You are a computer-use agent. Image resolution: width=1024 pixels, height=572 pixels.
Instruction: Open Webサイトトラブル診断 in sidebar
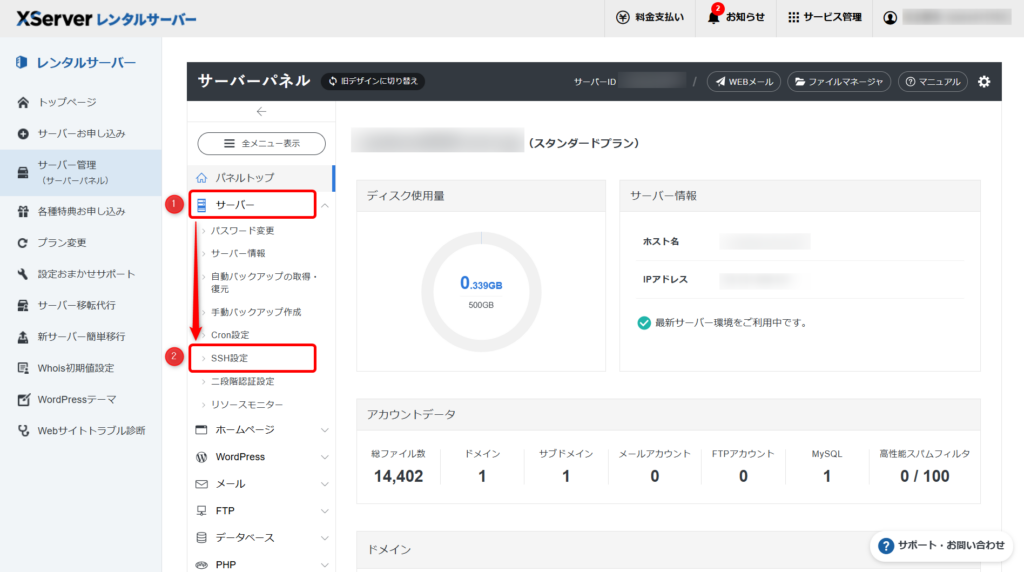(x=90, y=430)
